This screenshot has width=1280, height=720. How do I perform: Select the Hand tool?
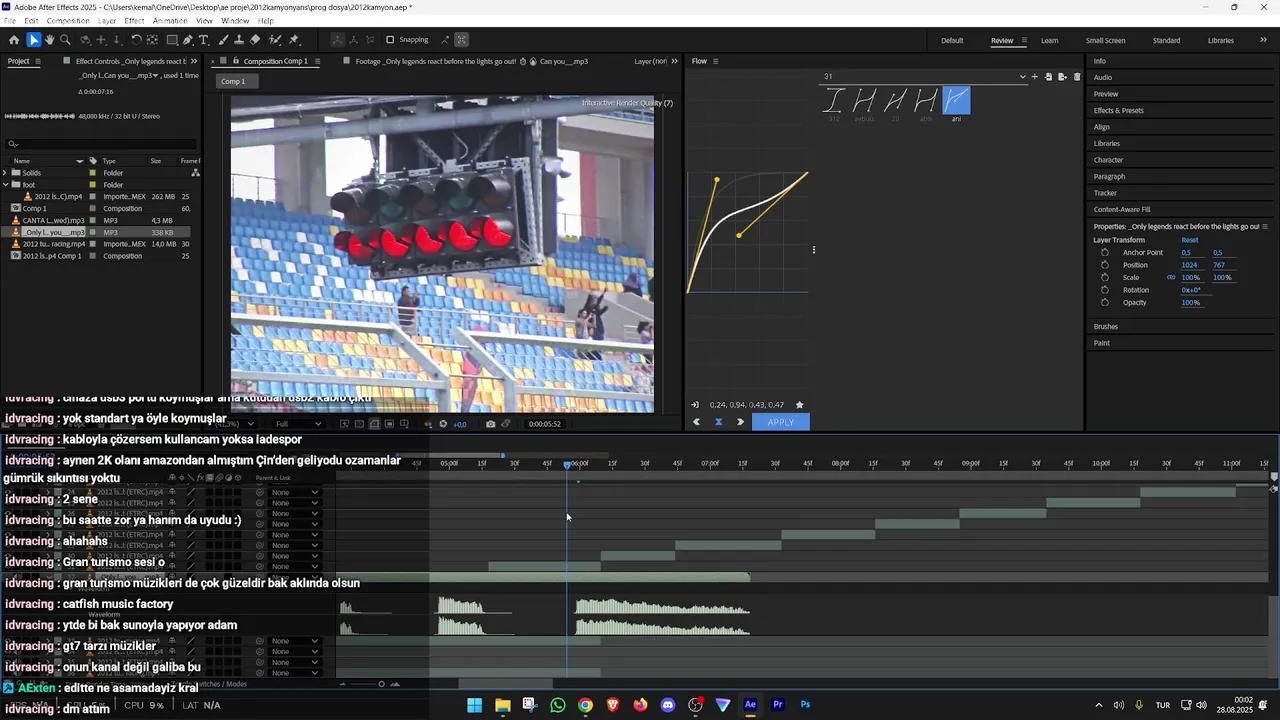click(49, 40)
